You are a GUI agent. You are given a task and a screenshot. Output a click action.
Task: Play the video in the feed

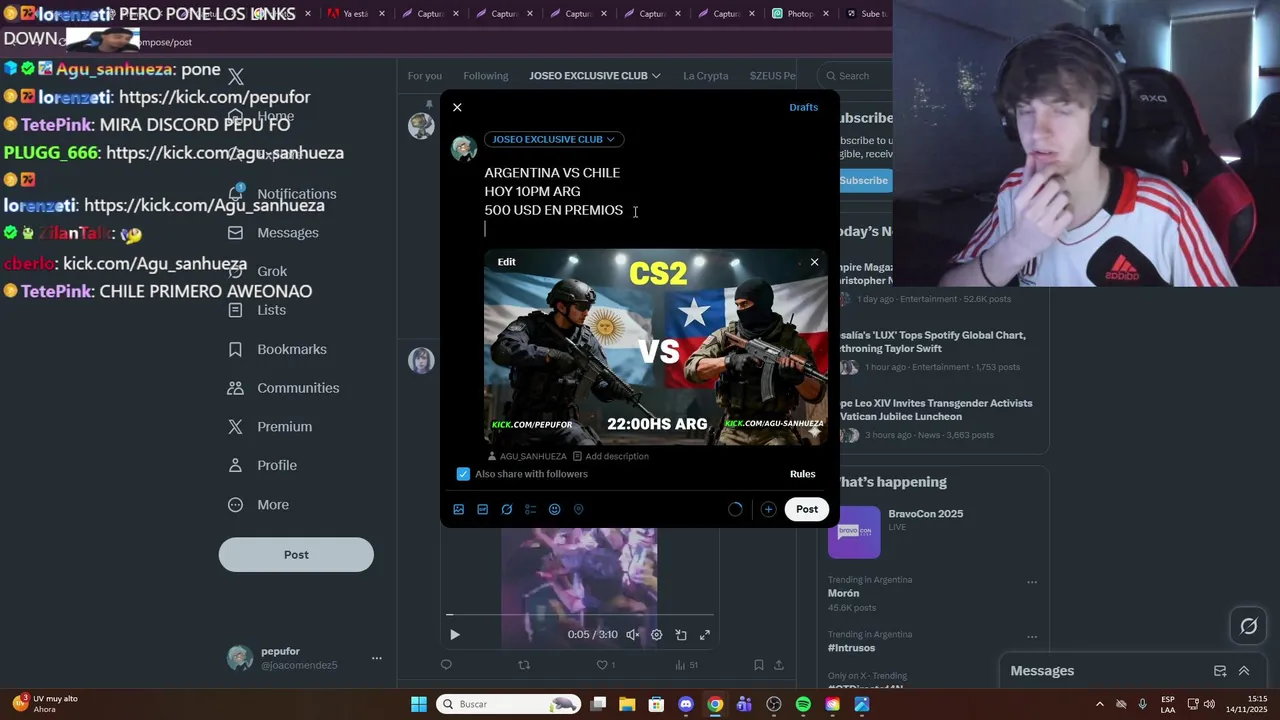coord(455,635)
